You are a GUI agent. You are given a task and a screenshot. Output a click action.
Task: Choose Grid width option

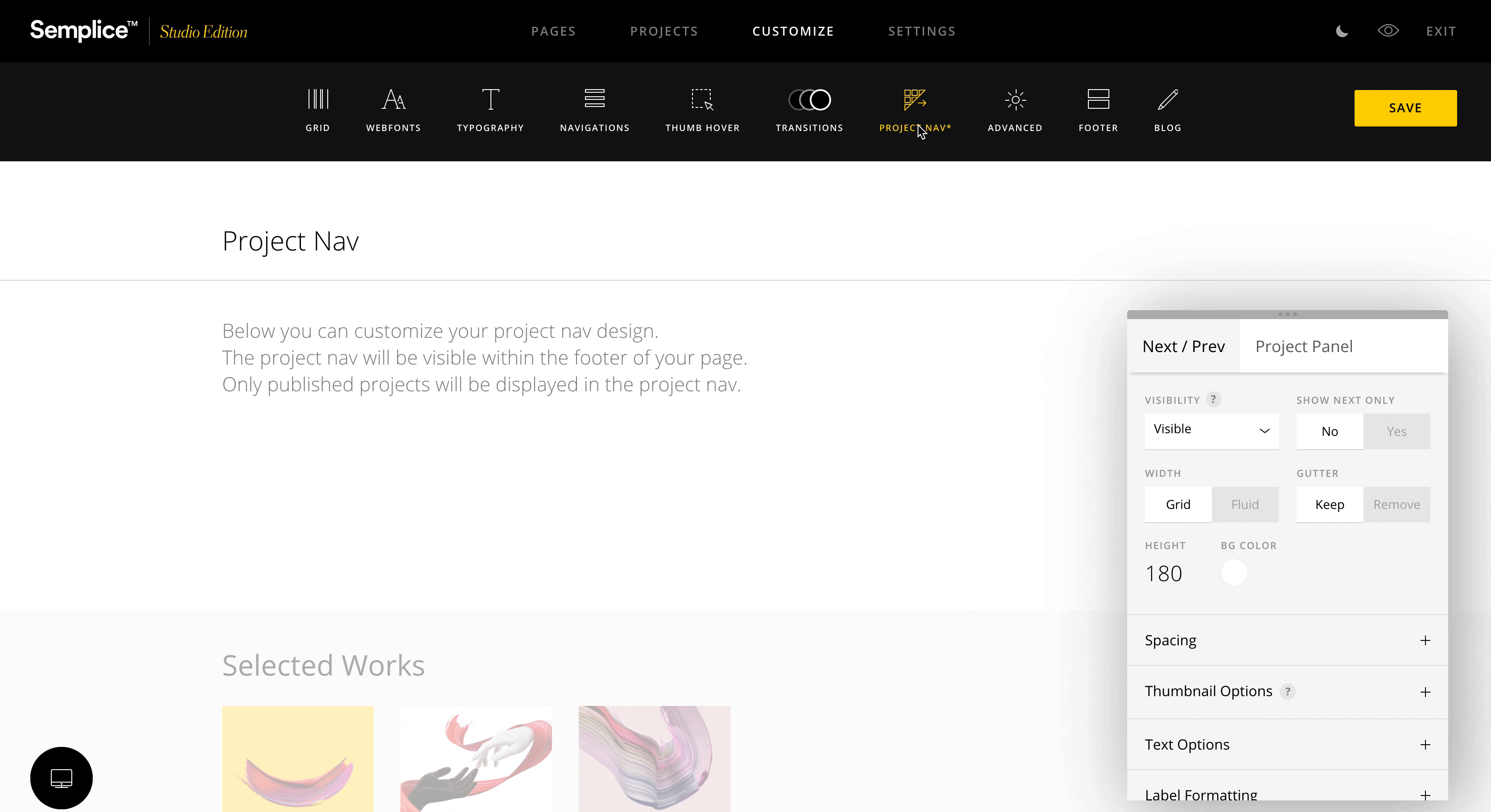pyautogui.click(x=1178, y=504)
